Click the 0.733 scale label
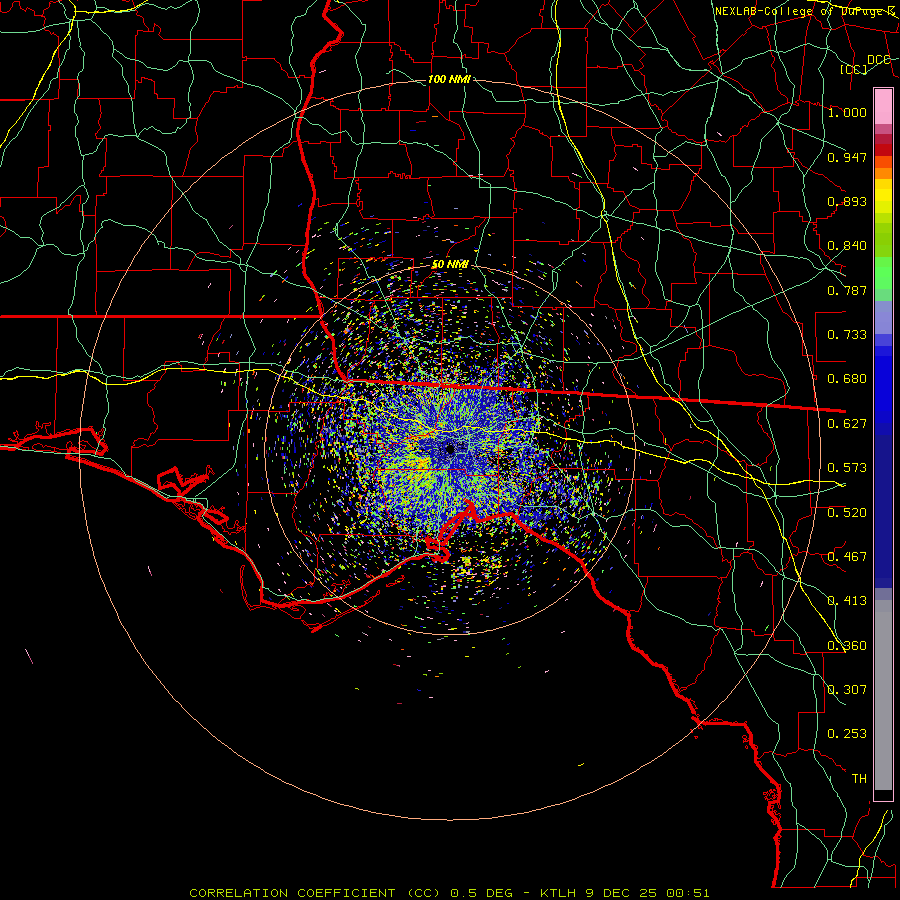This screenshot has width=900, height=900. pyautogui.click(x=847, y=335)
